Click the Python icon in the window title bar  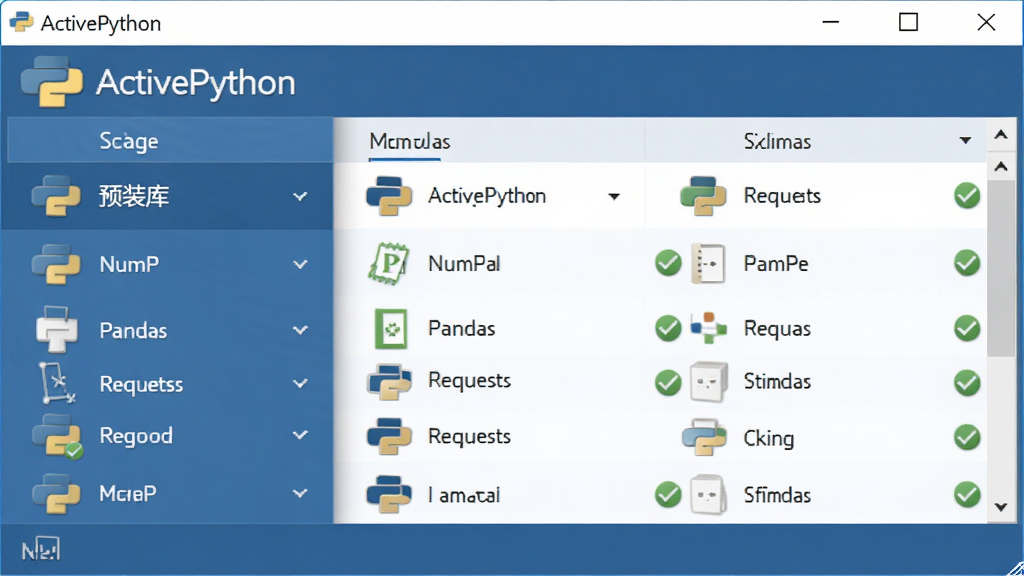[22, 22]
